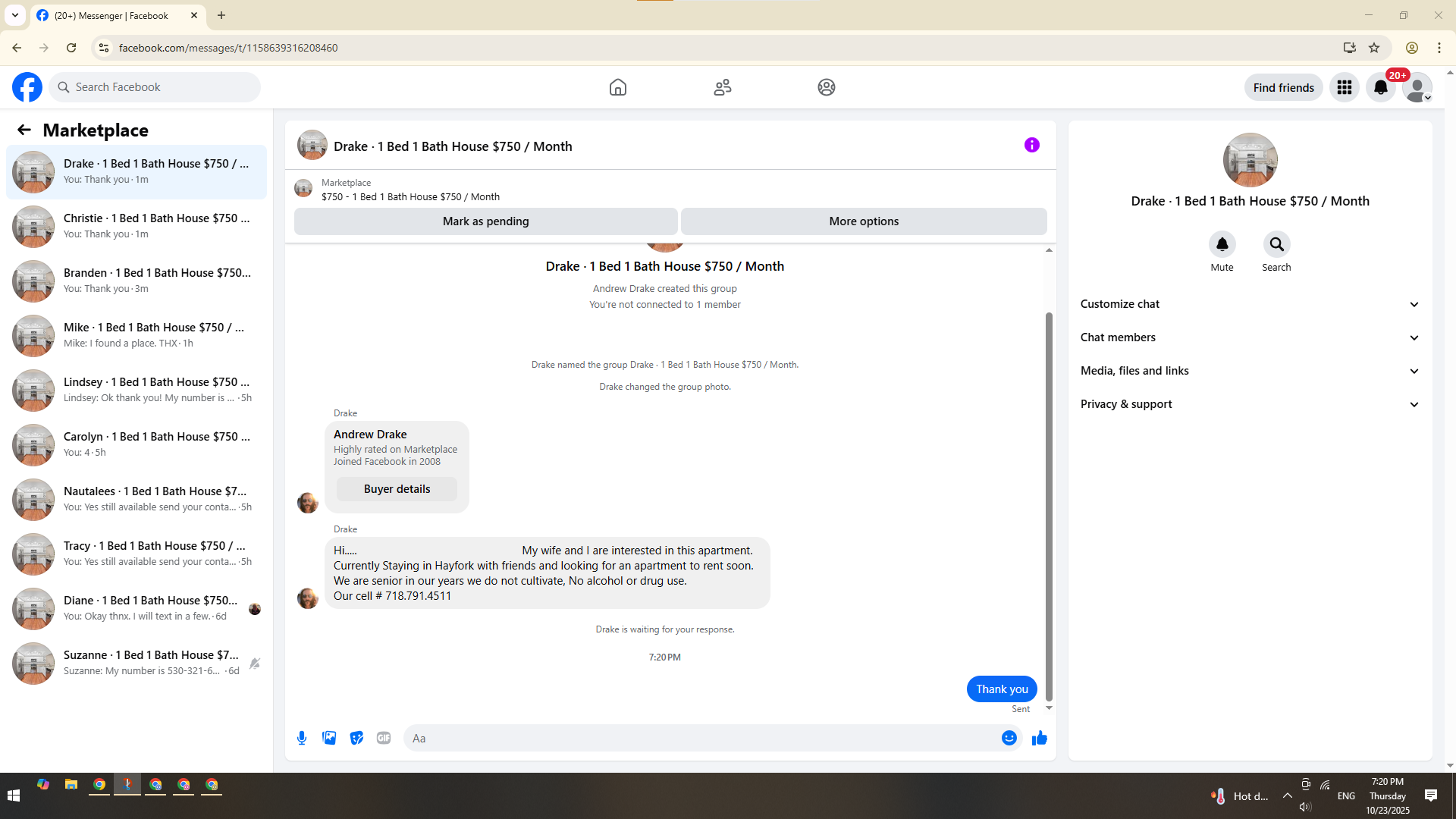Send a thumbs-up like
Screen dimensions: 1456x819
(x=1039, y=738)
